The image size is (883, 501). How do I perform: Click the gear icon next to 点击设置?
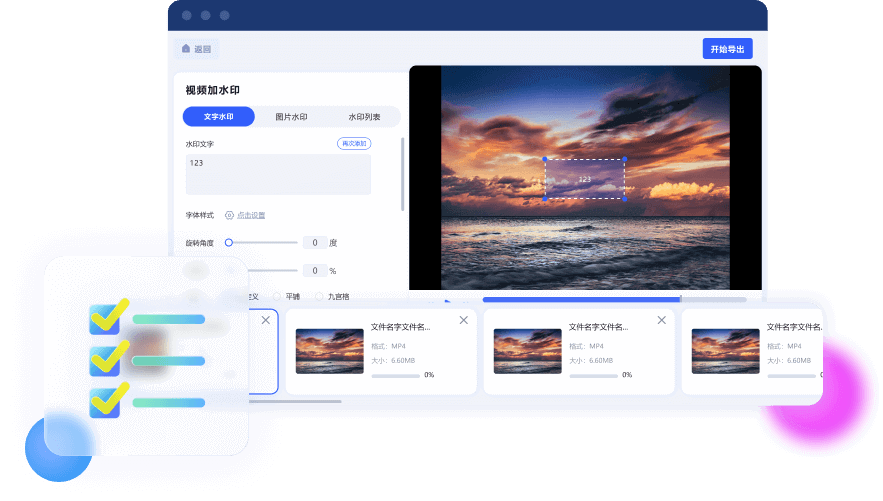point(229,215)
